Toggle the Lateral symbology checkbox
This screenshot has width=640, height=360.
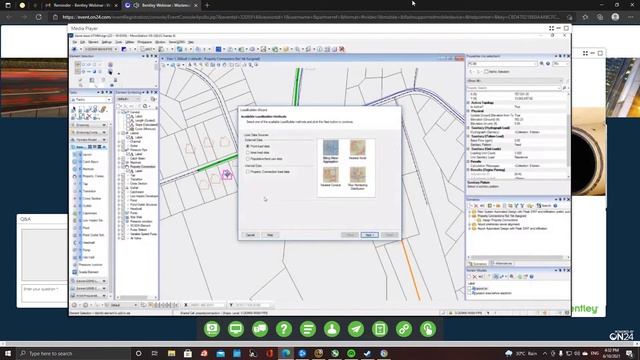pos(123,133)
